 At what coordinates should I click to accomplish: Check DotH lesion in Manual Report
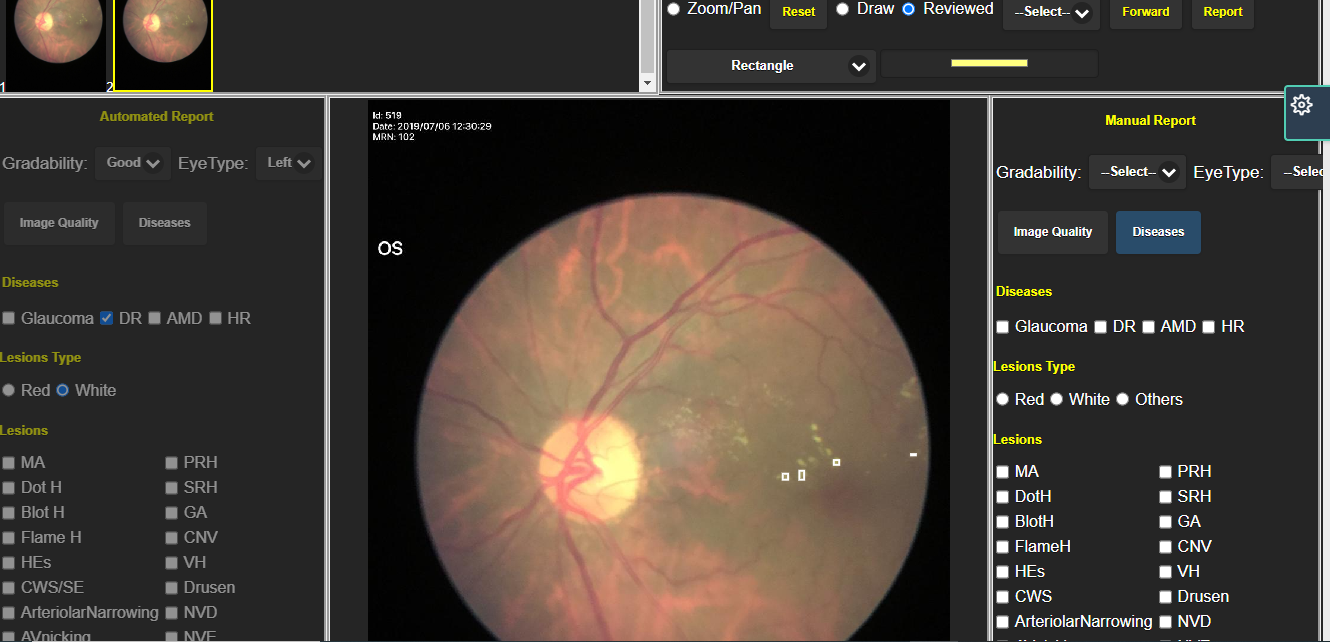tap(1003, 497)
